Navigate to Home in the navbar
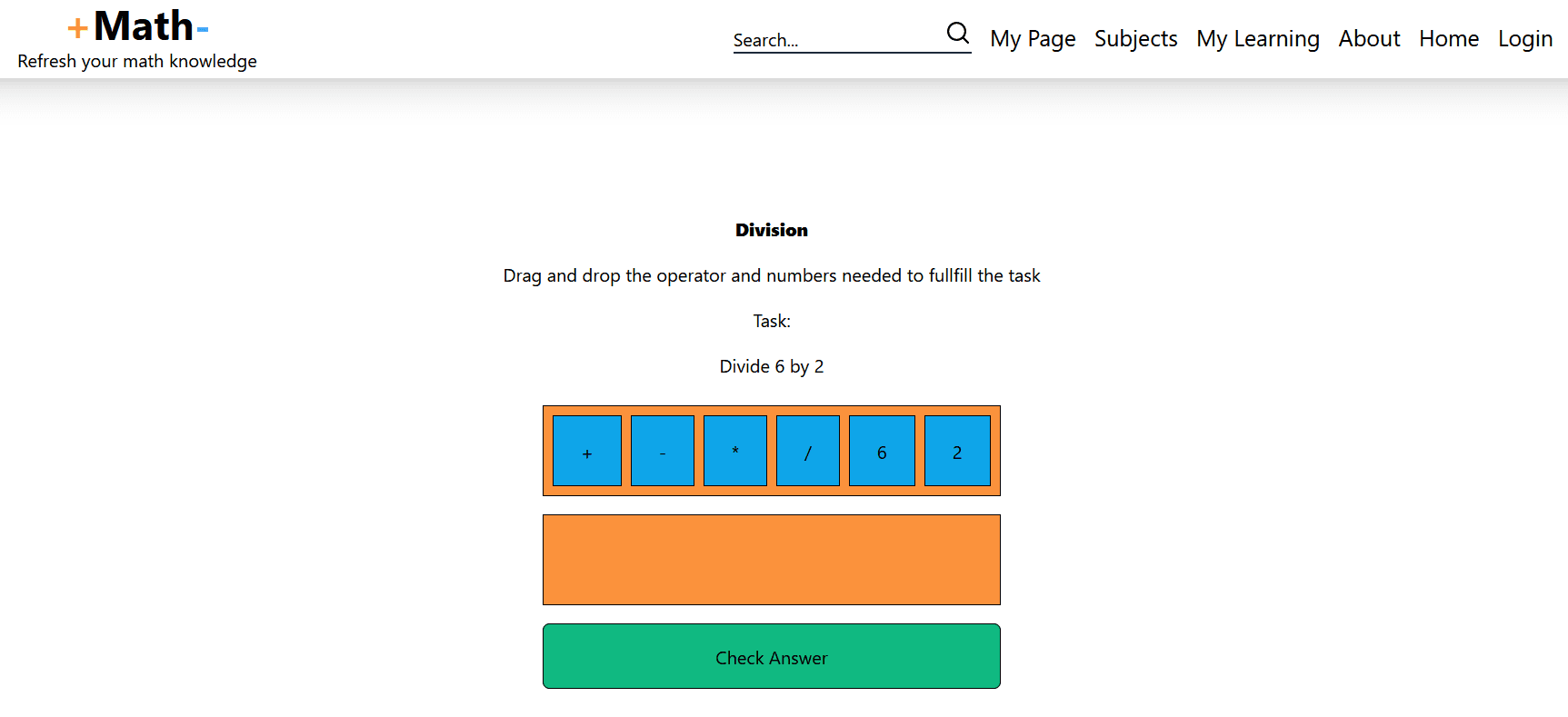 [x=1449, y=39]
